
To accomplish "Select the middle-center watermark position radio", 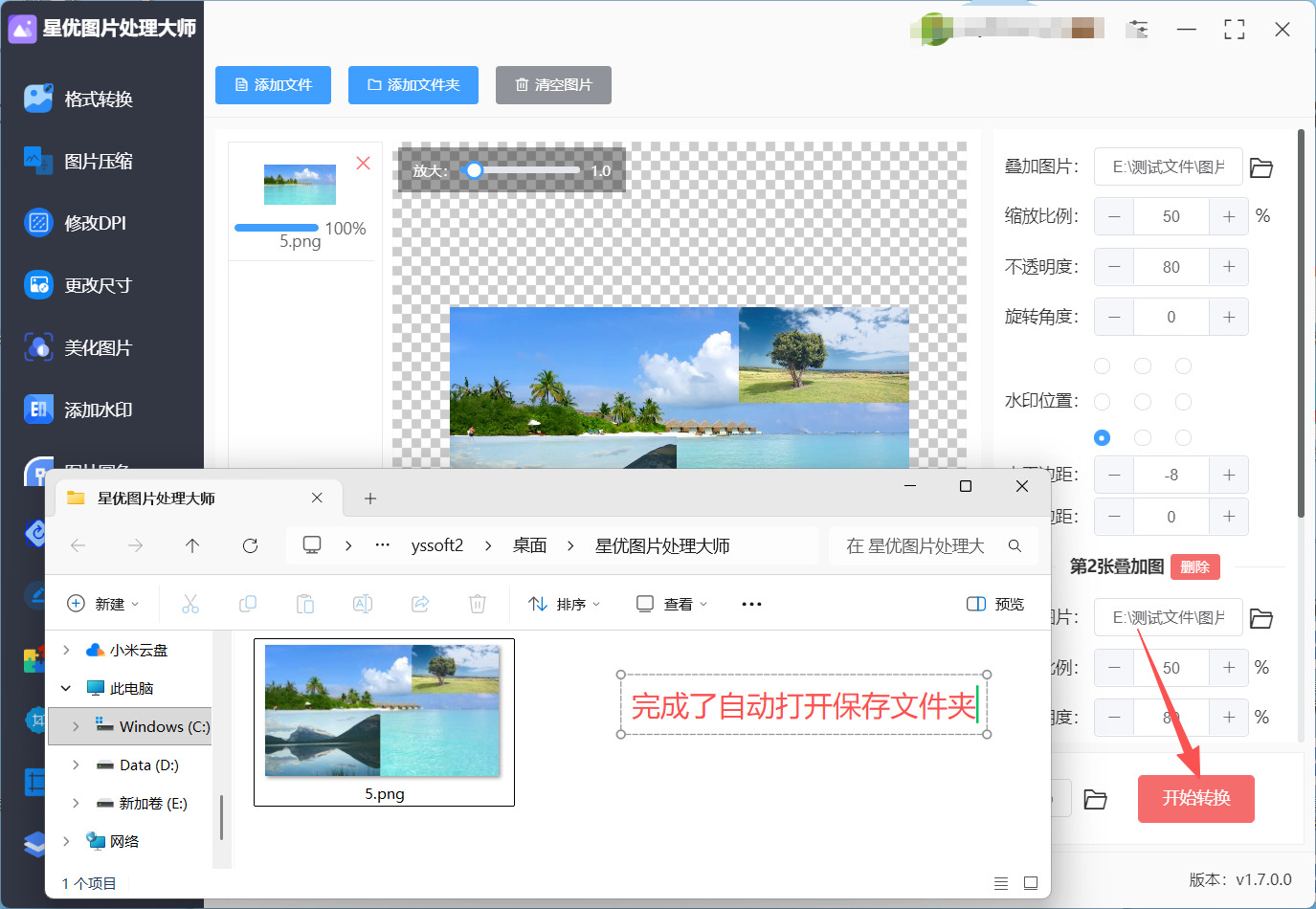I will tap(1142, 402).
